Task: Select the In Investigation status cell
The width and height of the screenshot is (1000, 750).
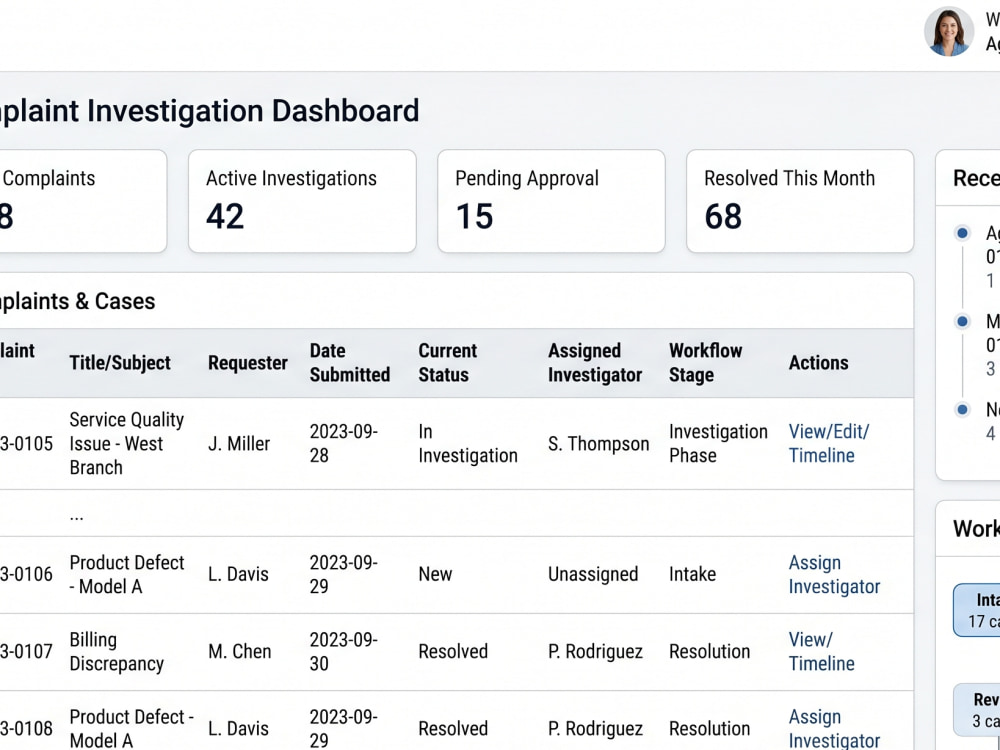Action: click(x=467, y=443)
